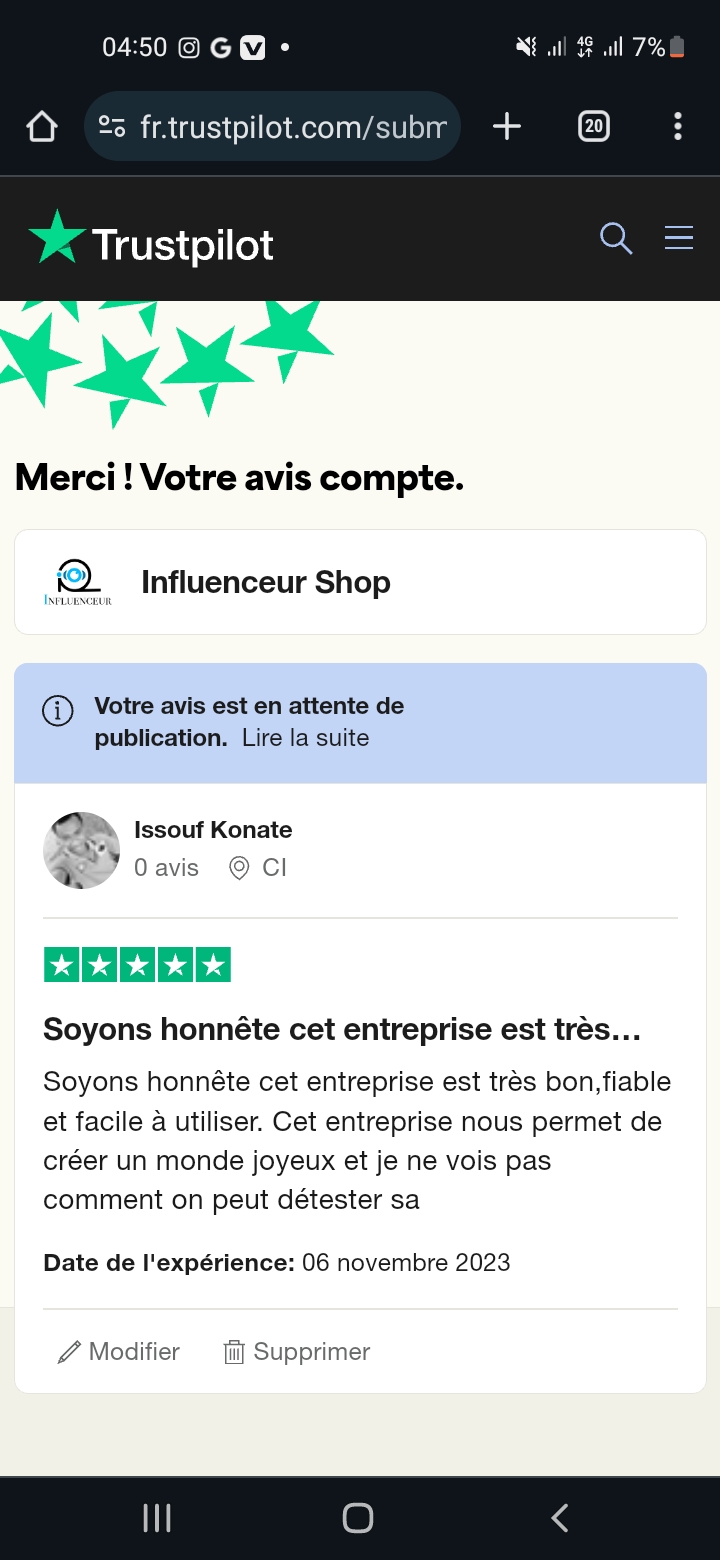Expand the Trustpilot hamburger menu

tap(679, 238)
